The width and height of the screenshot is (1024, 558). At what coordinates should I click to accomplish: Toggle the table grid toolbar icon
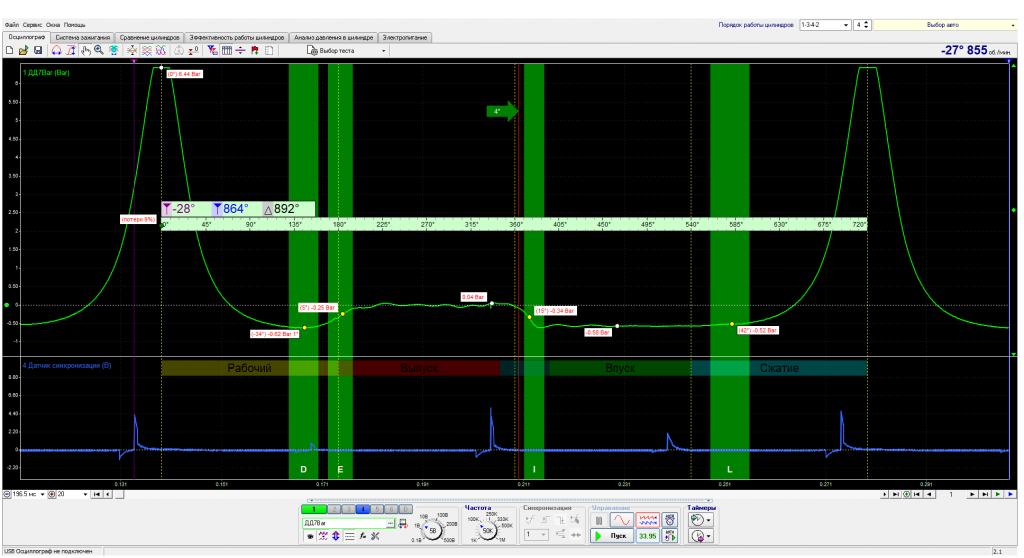(x=227, y=50)
